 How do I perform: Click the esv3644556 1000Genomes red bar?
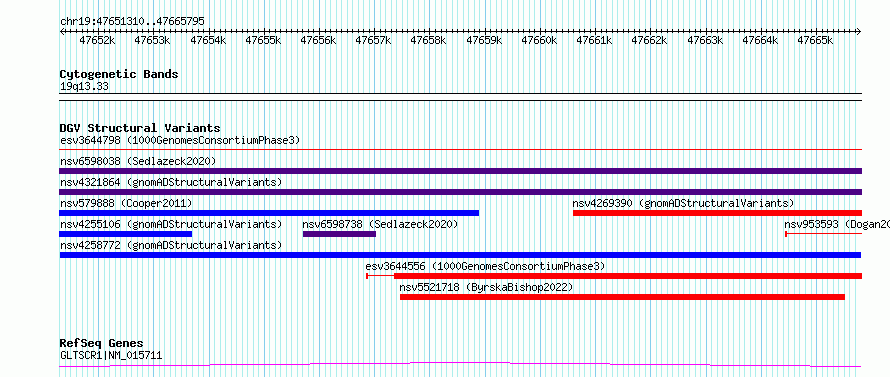[x=614, y=276]
